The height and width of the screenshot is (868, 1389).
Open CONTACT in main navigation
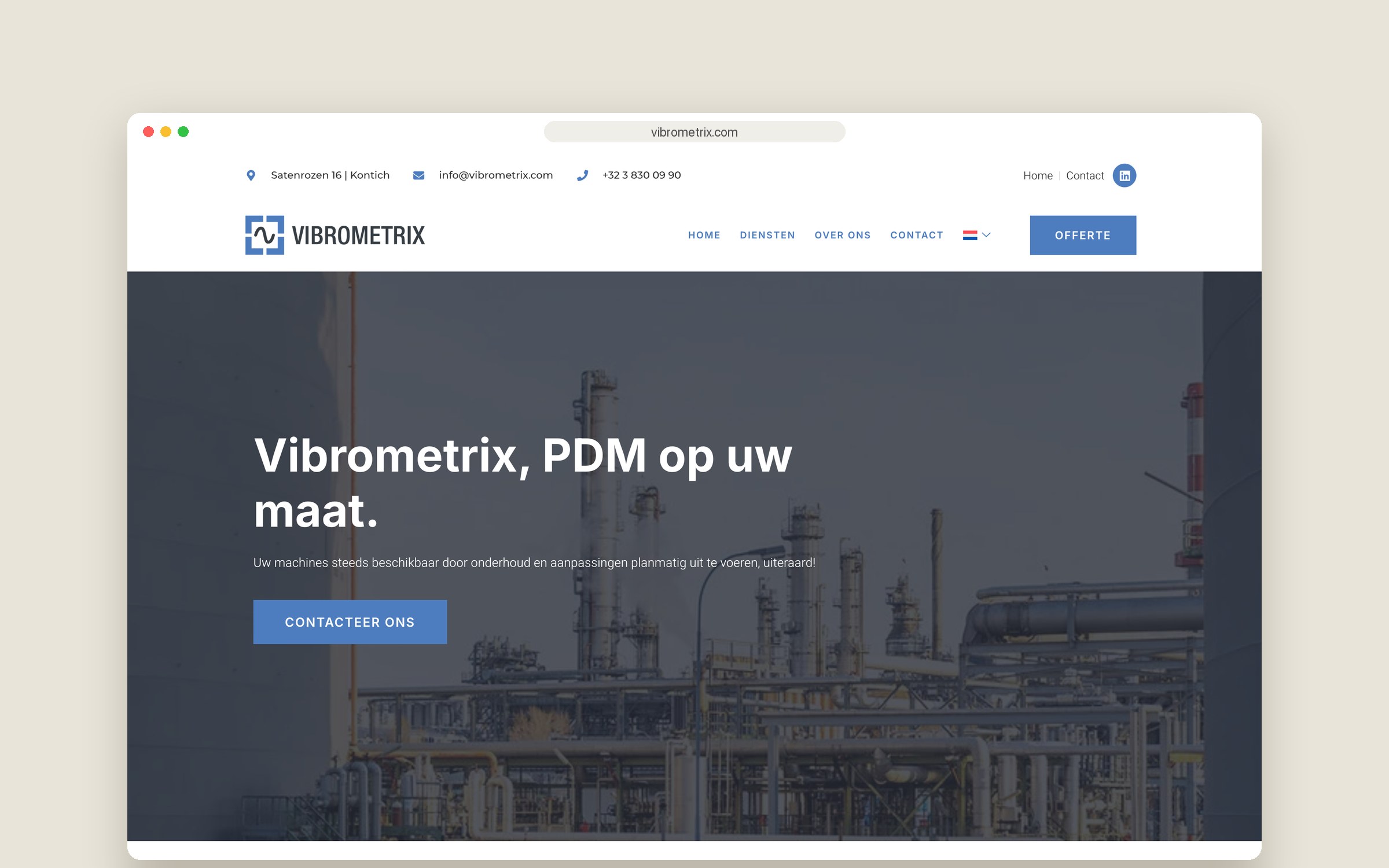click(917, 235)
